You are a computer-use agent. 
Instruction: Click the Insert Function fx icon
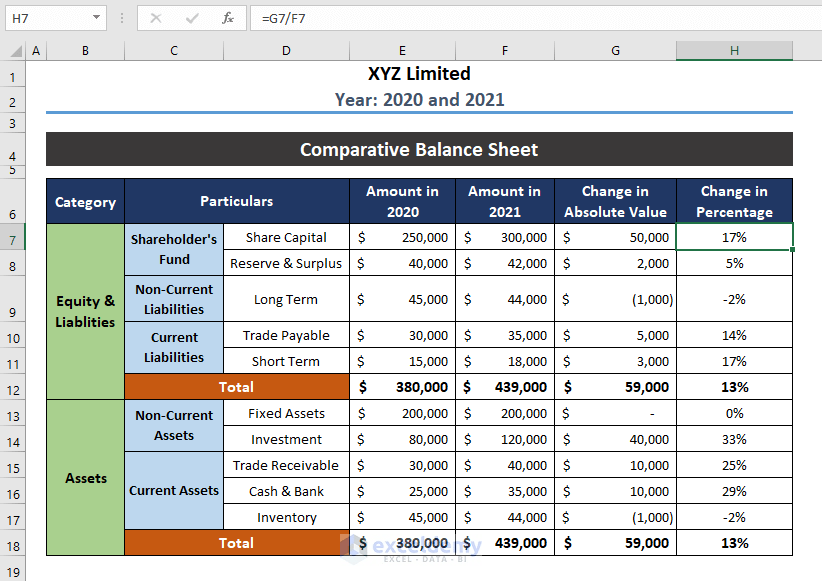(x=227, y=17)
